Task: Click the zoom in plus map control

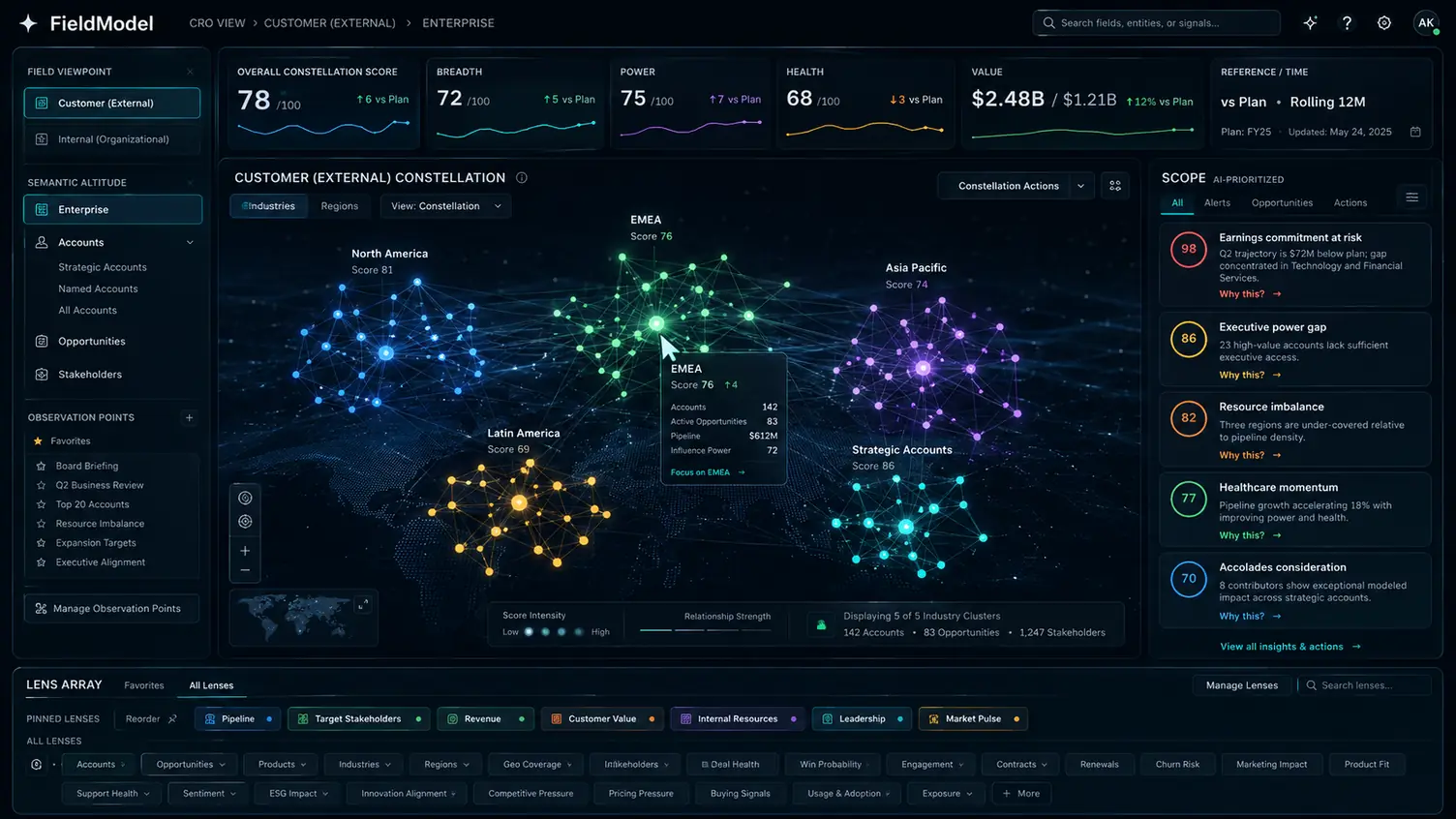Action: coord(245,551)
